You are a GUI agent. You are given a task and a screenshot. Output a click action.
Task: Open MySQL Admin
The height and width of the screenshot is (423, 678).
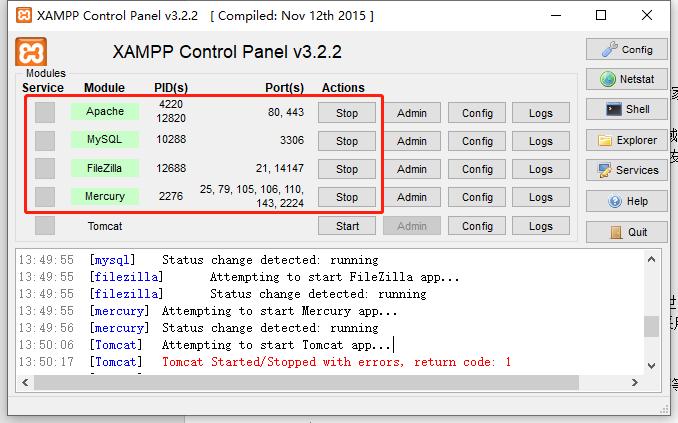[412, 141]
